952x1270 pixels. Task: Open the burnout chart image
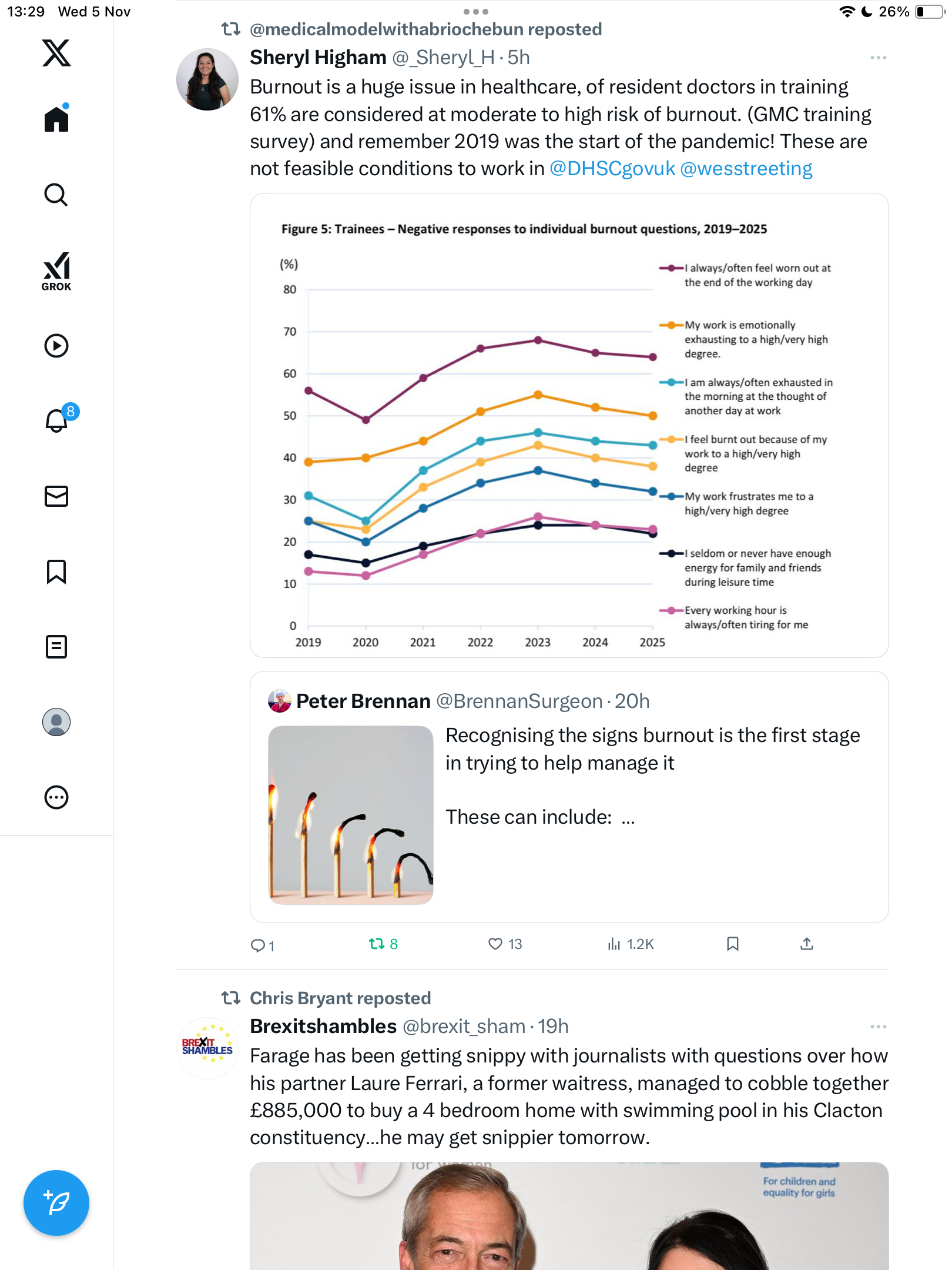[x=569, y=425]
